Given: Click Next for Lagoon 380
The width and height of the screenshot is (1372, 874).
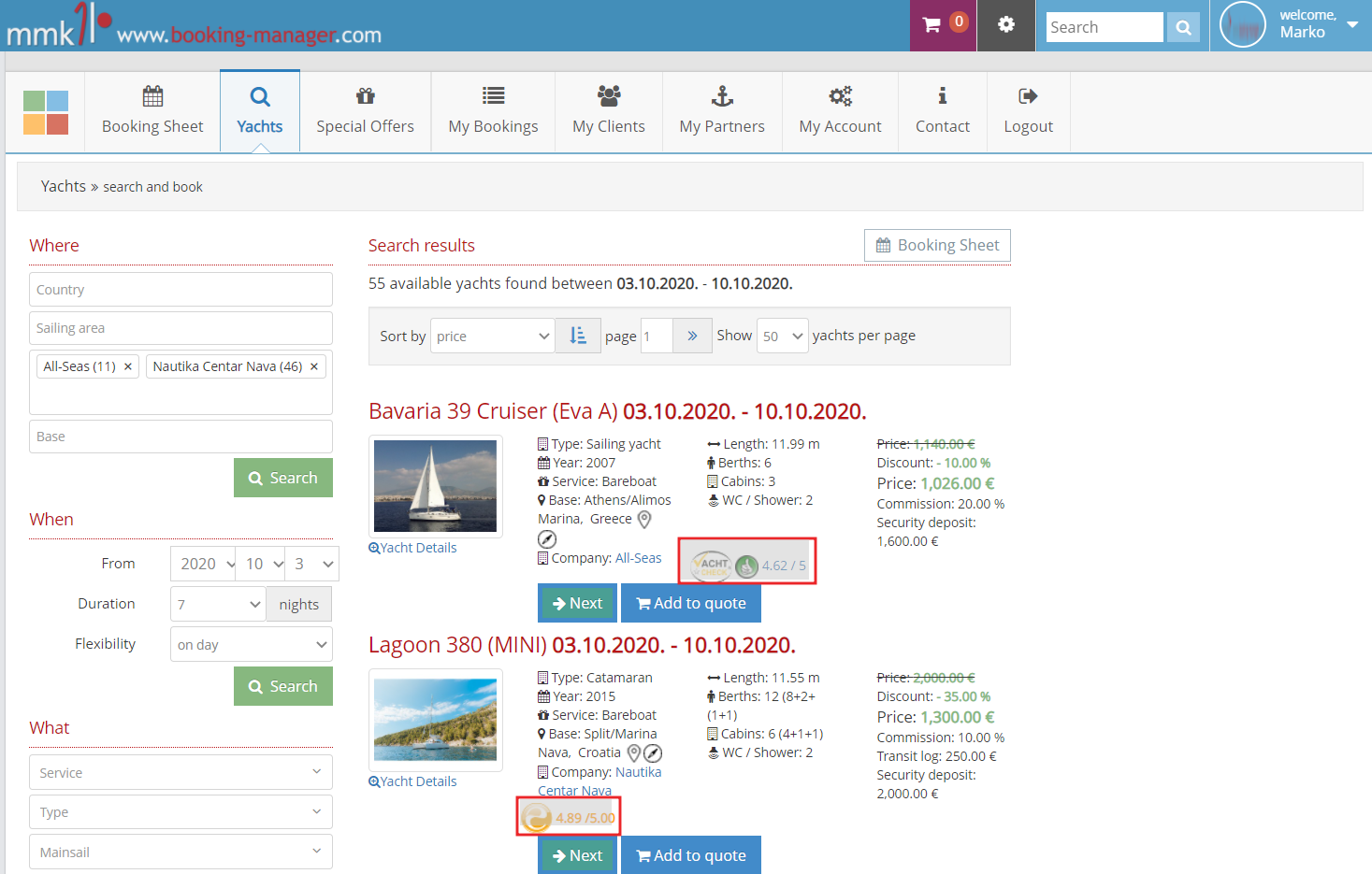Looking at the screenshot, I should [x=577, y=855].
